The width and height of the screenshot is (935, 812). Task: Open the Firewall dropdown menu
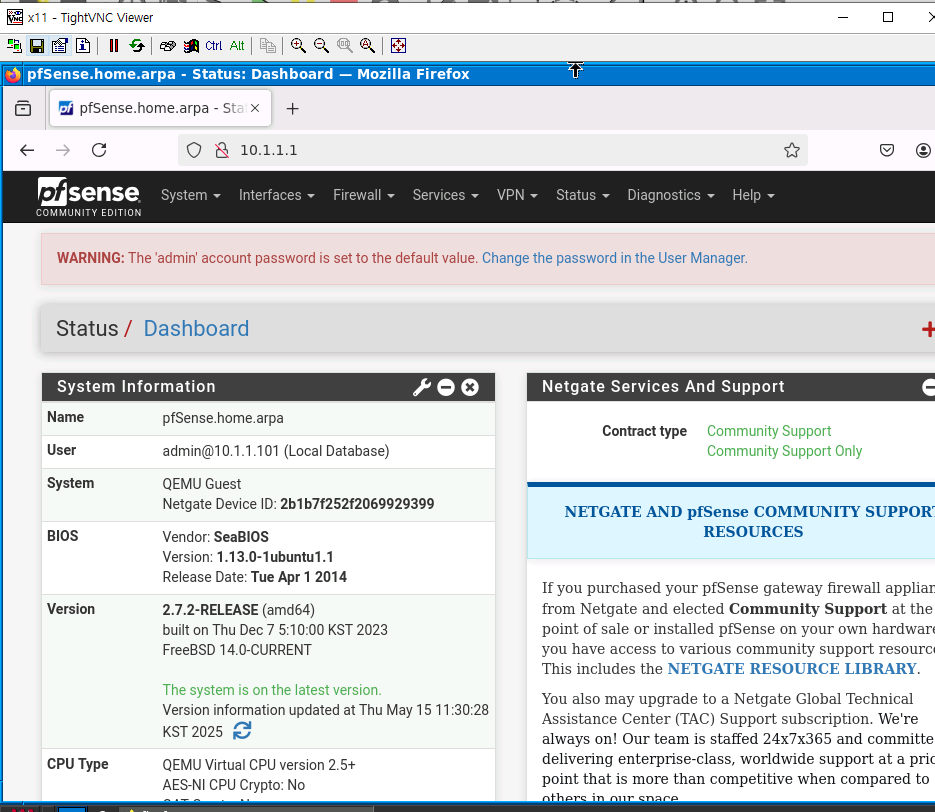point(364,195)
